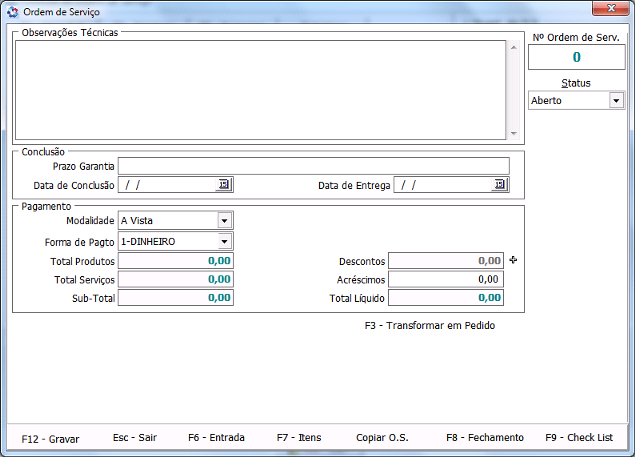Click the Sub-Total value field

[x=176, y=298]
